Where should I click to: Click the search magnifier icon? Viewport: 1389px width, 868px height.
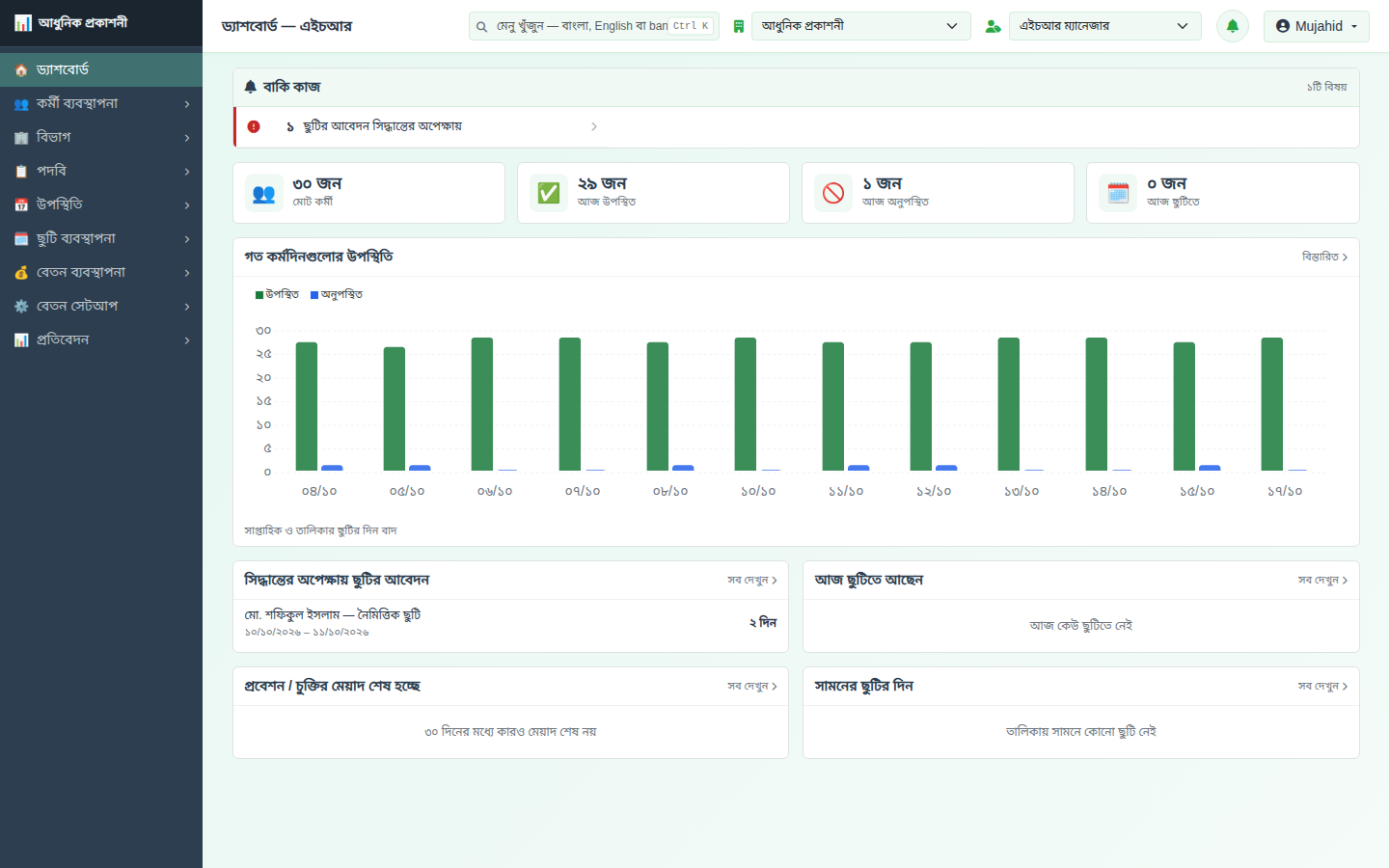coord(481,26)
